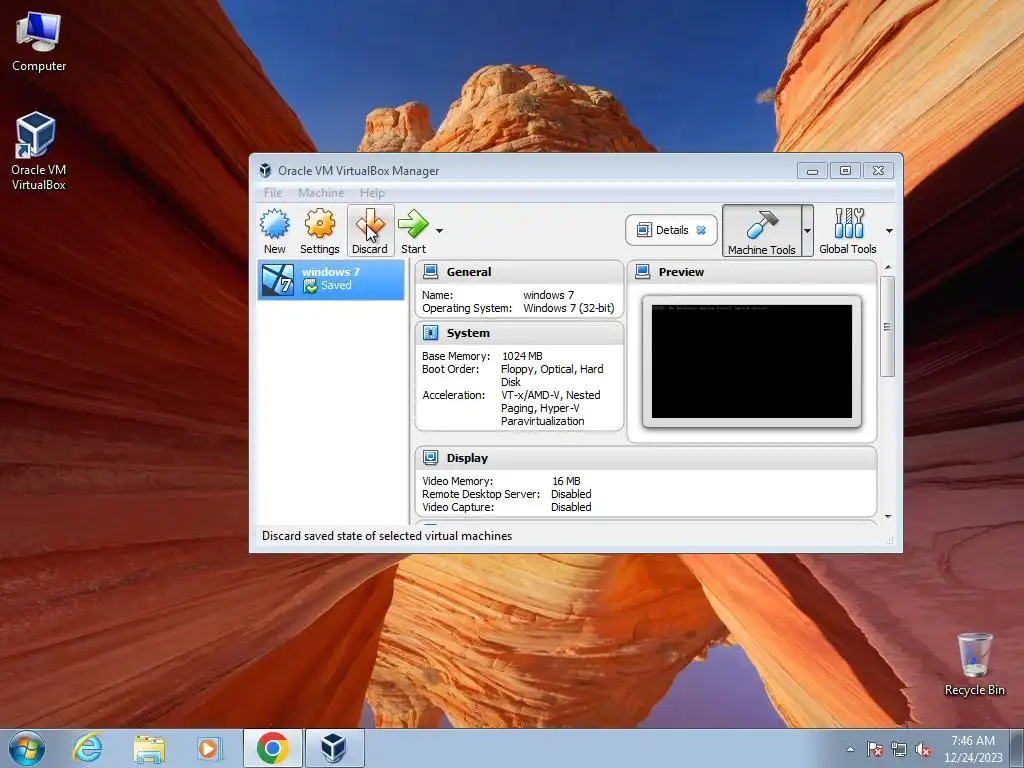Click the '16 MB' video memory value
This screenshot has width=1024, height=768.
[x=566, y=481]
